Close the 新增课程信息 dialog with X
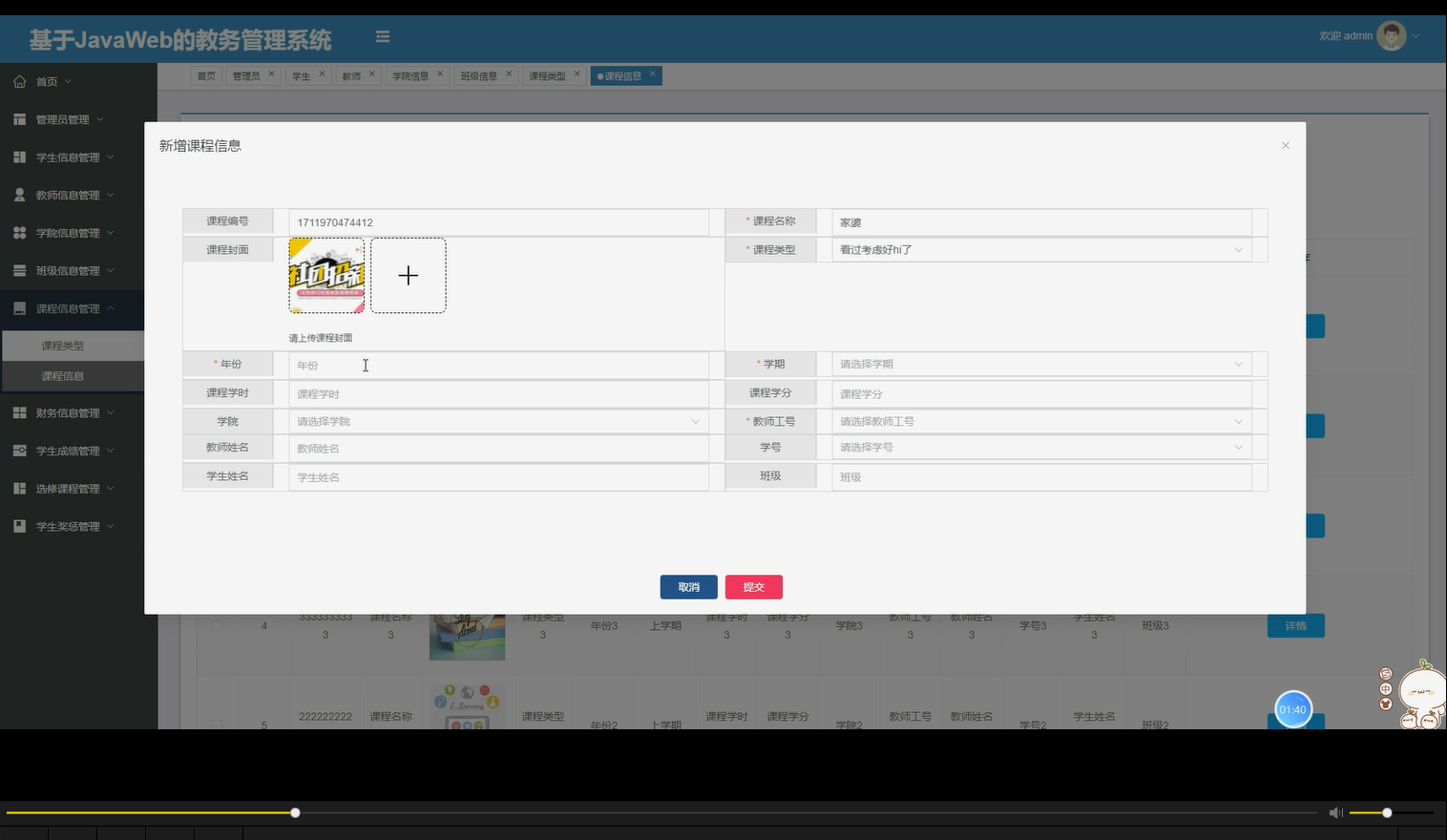 click(x=1286, y=146)
